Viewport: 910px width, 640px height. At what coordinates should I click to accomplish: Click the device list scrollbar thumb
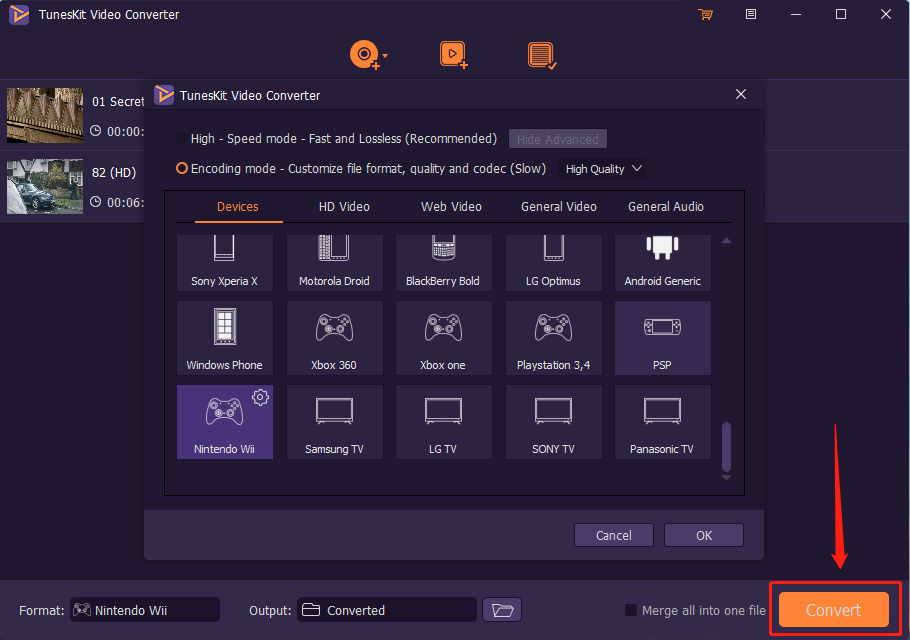726,447
